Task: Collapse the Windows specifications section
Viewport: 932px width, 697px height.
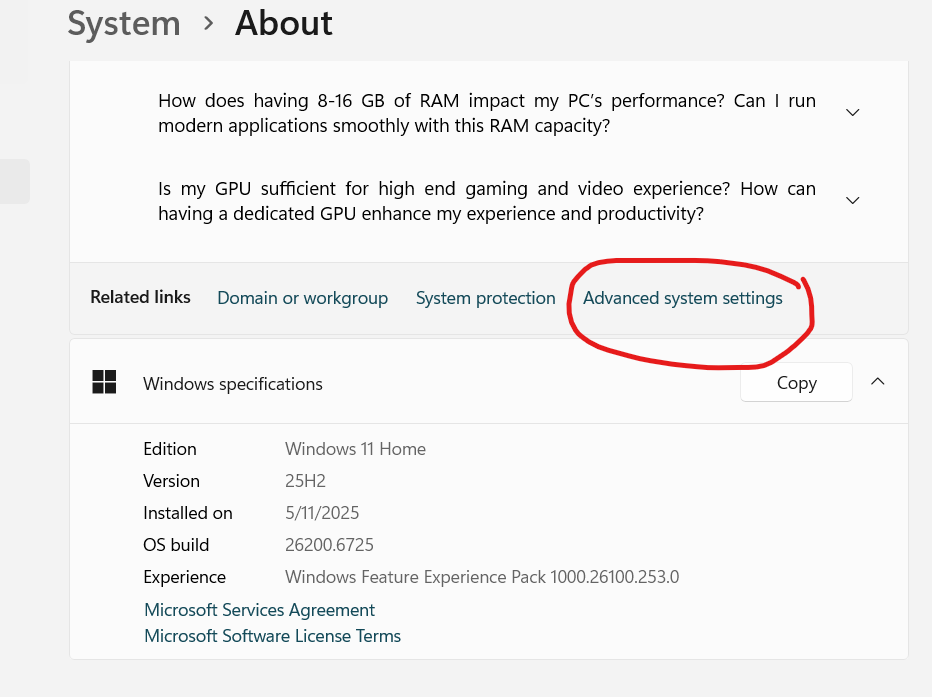Action: pos(877,381)
